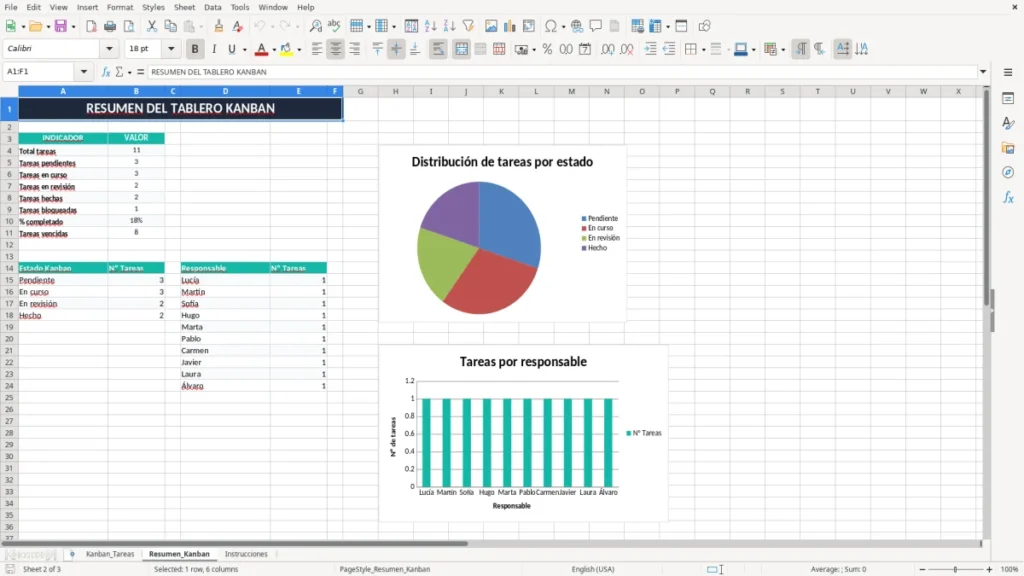Apply the red font color swatch
Viewport: 1024px width, 576px height.
pyautogui.click(x=261, y=49)
